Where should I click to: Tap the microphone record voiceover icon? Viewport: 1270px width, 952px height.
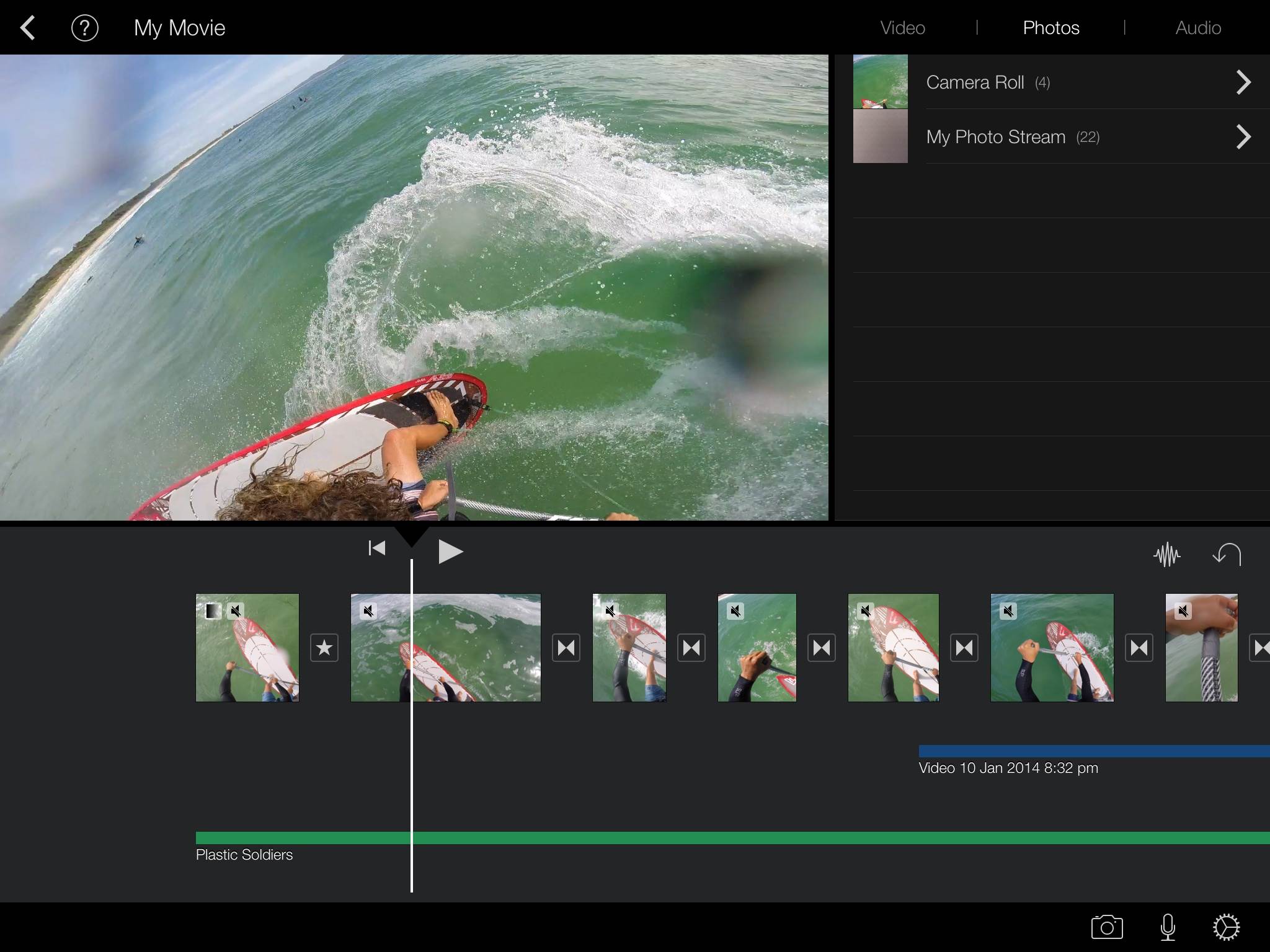point(1168,927)
